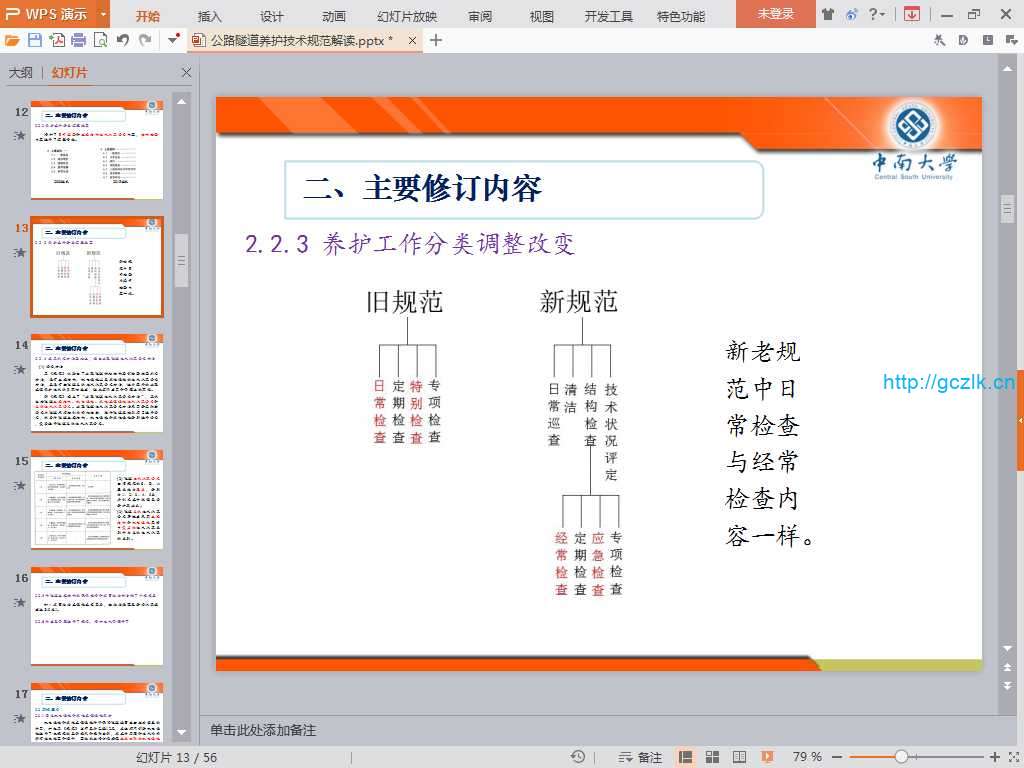Open the Print Preview icon
Image resolution: width=1024 pixels, height=768 pixels.
[100, 40]
